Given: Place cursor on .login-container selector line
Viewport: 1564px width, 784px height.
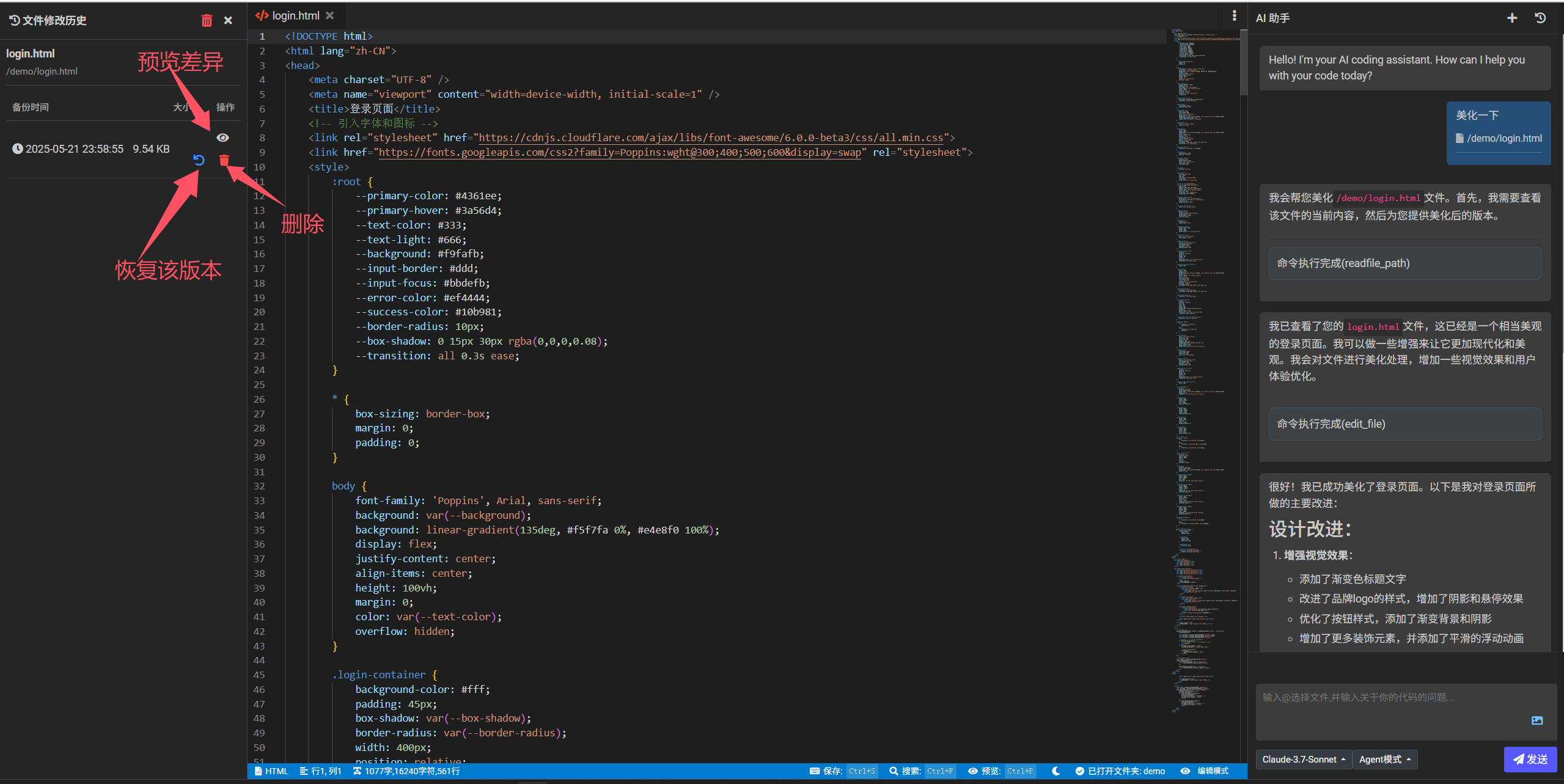Looking at the screenshot, I should pos(384,675).
